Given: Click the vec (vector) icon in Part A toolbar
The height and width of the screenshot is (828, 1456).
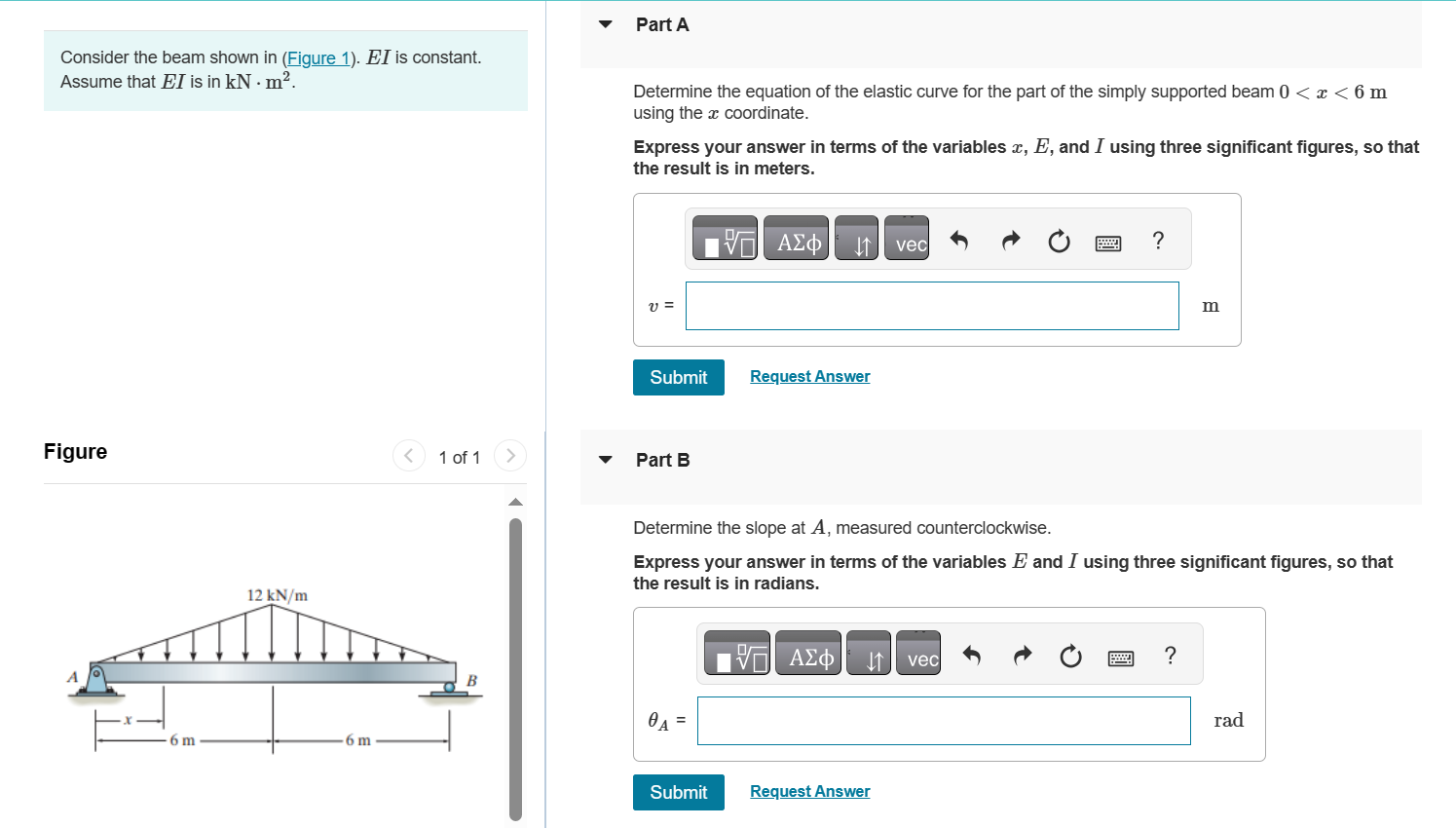Looking at the screenshot, I should tap(907, 238).
